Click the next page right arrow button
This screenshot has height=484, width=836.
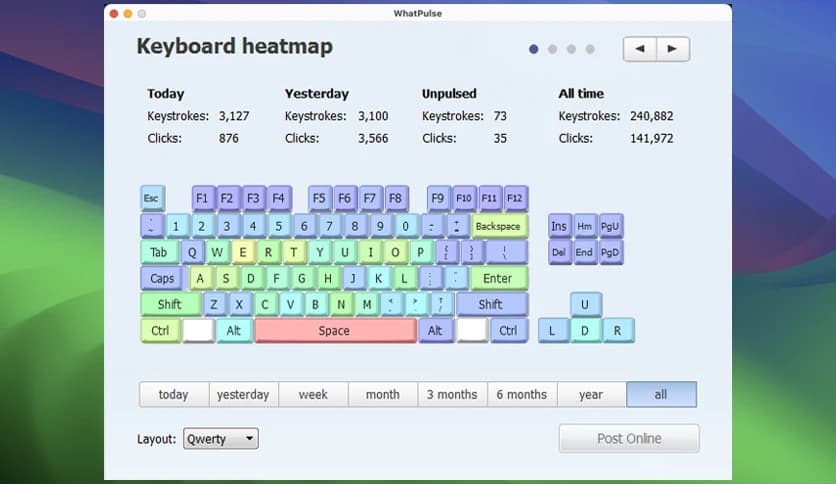click(x=673, y=49)
